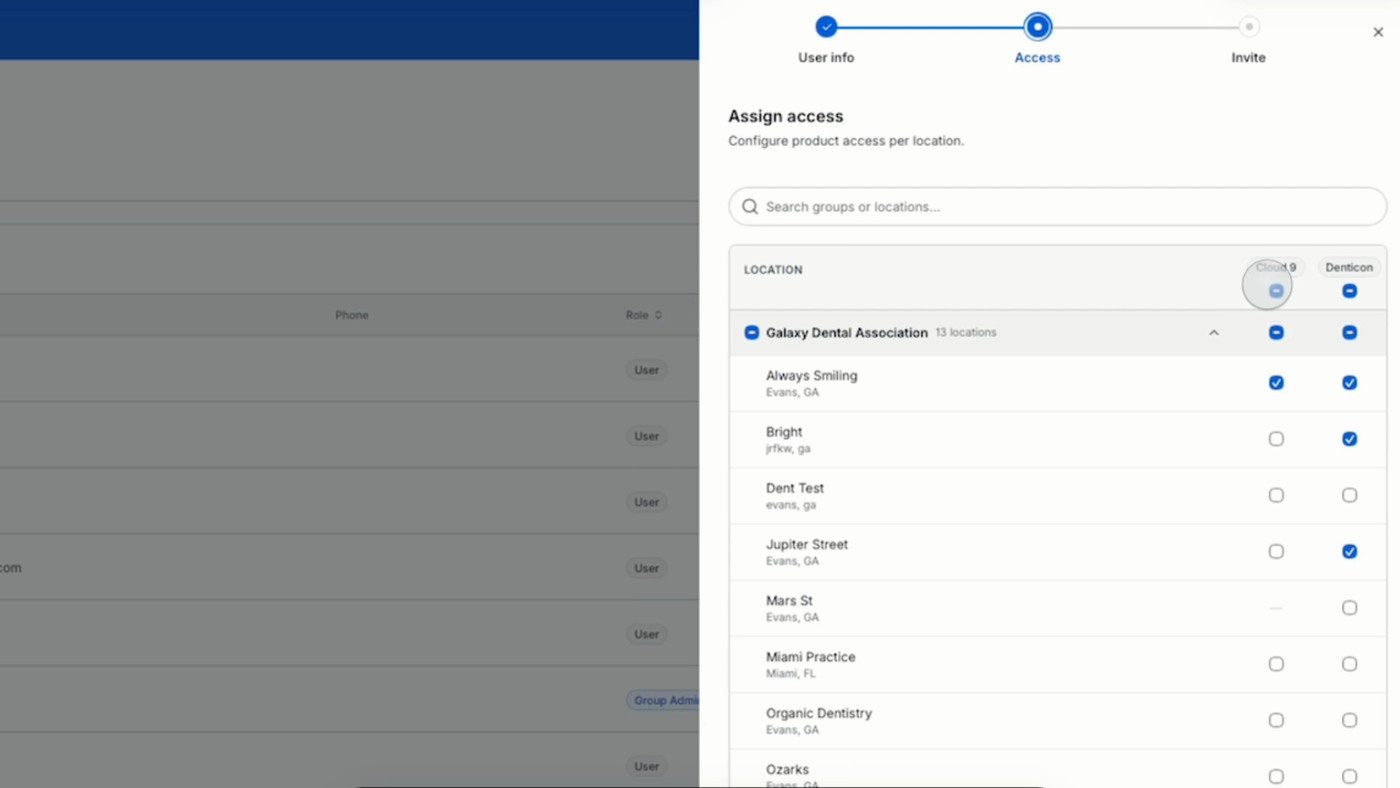Click the Group Admin role badge in background
Screen dimensions: 1400x788
point(664,700)
